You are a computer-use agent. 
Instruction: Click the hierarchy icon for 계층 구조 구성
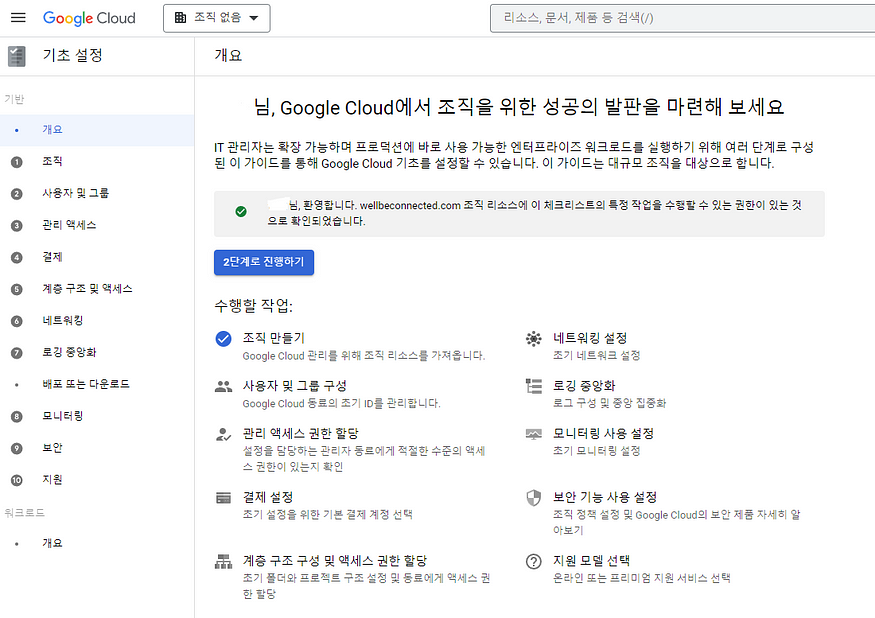pyautogui.click(x=223, y=562)
